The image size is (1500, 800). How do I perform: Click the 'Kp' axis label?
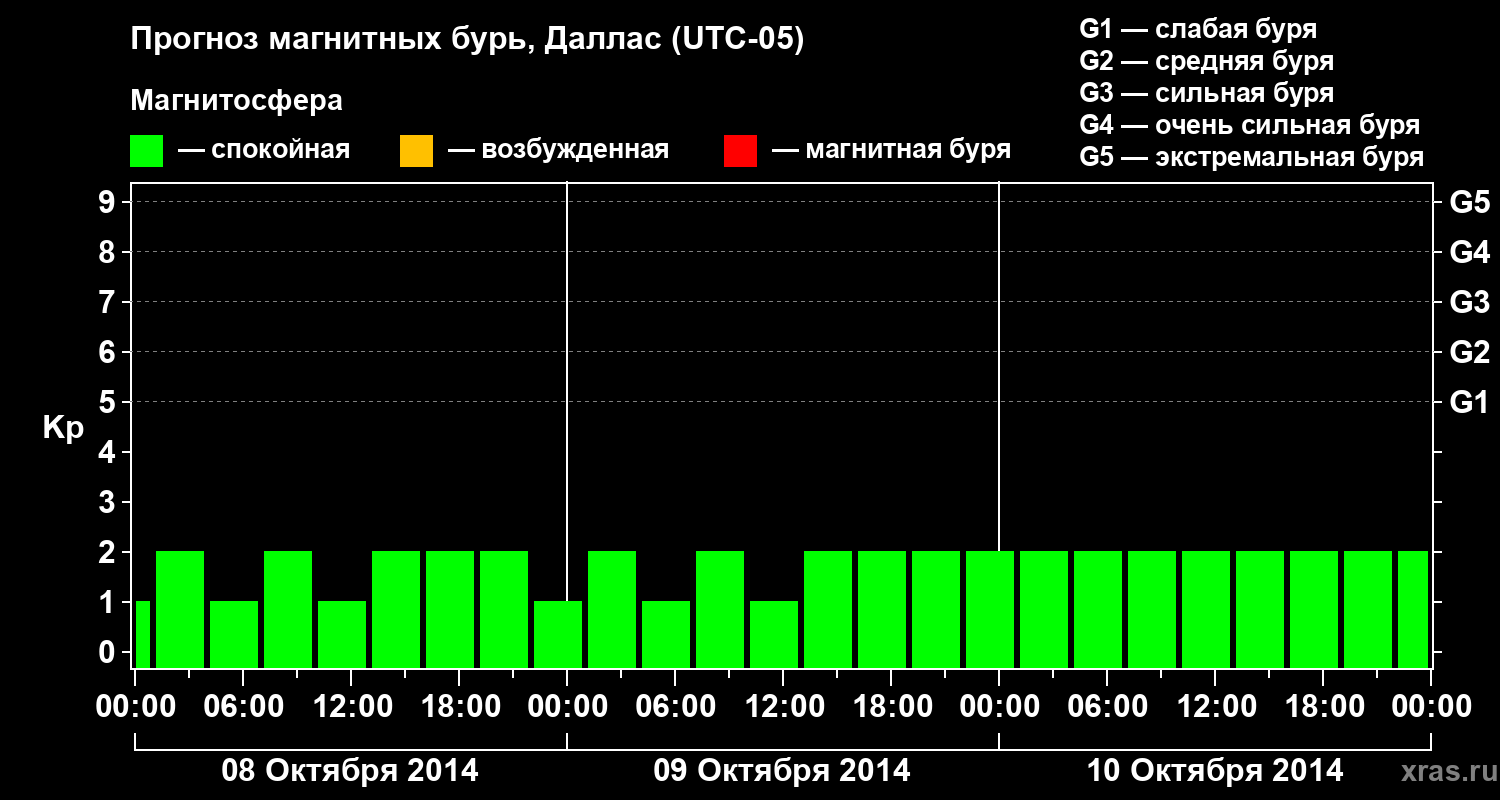pos(63,428)
